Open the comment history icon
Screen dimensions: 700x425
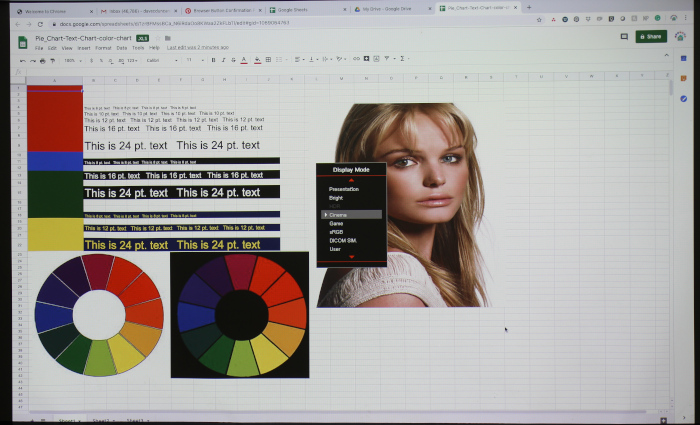click(x=624, y=37)
